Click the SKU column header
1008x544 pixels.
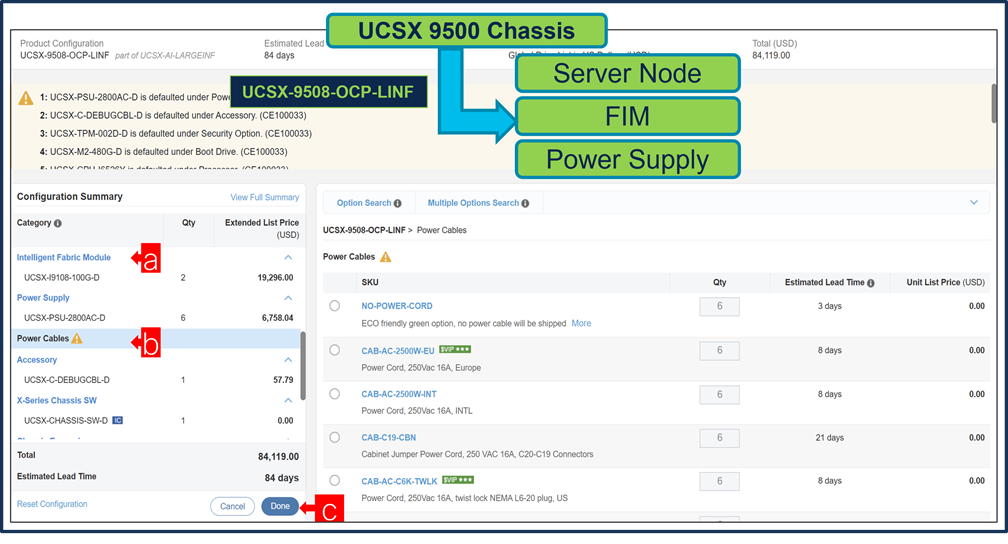(370, 282)
